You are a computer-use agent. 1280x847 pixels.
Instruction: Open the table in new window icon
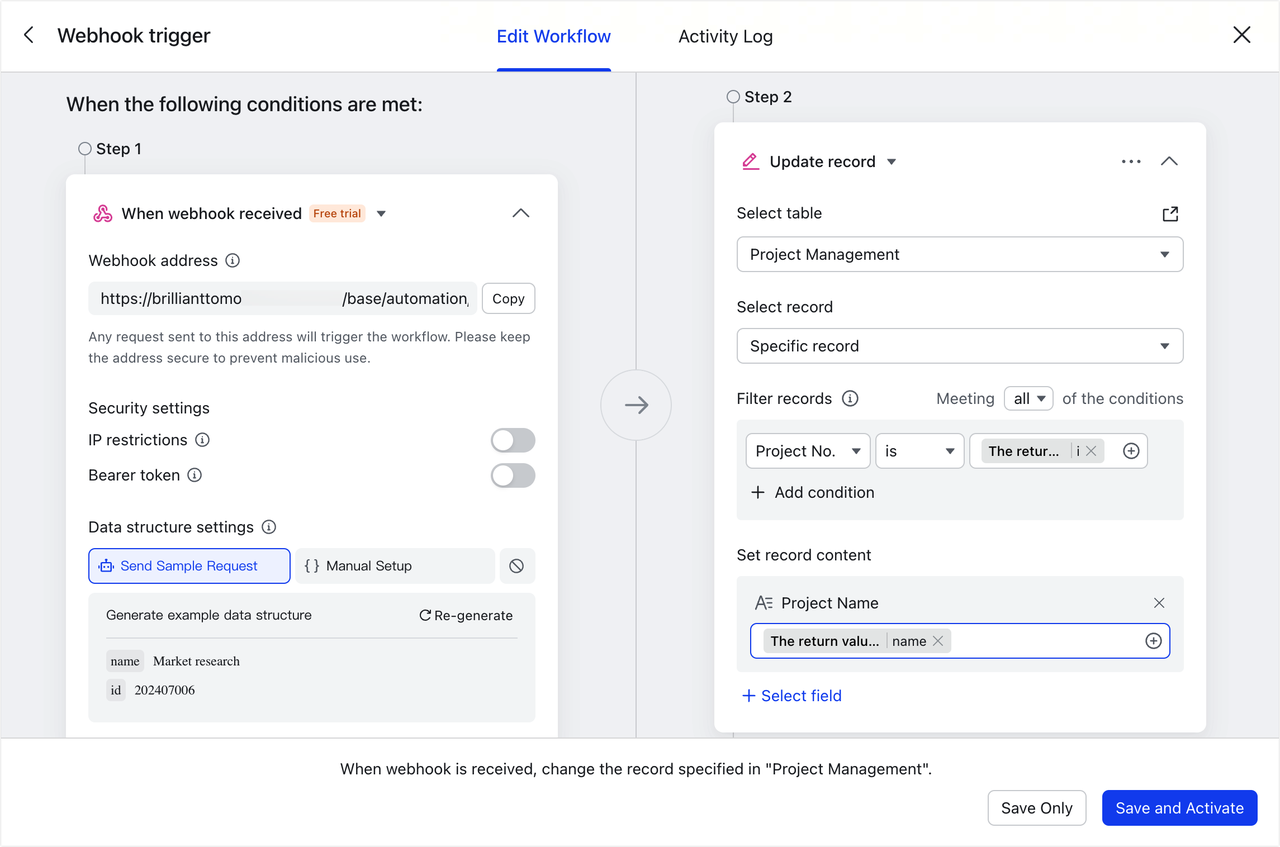point(1170,214)
